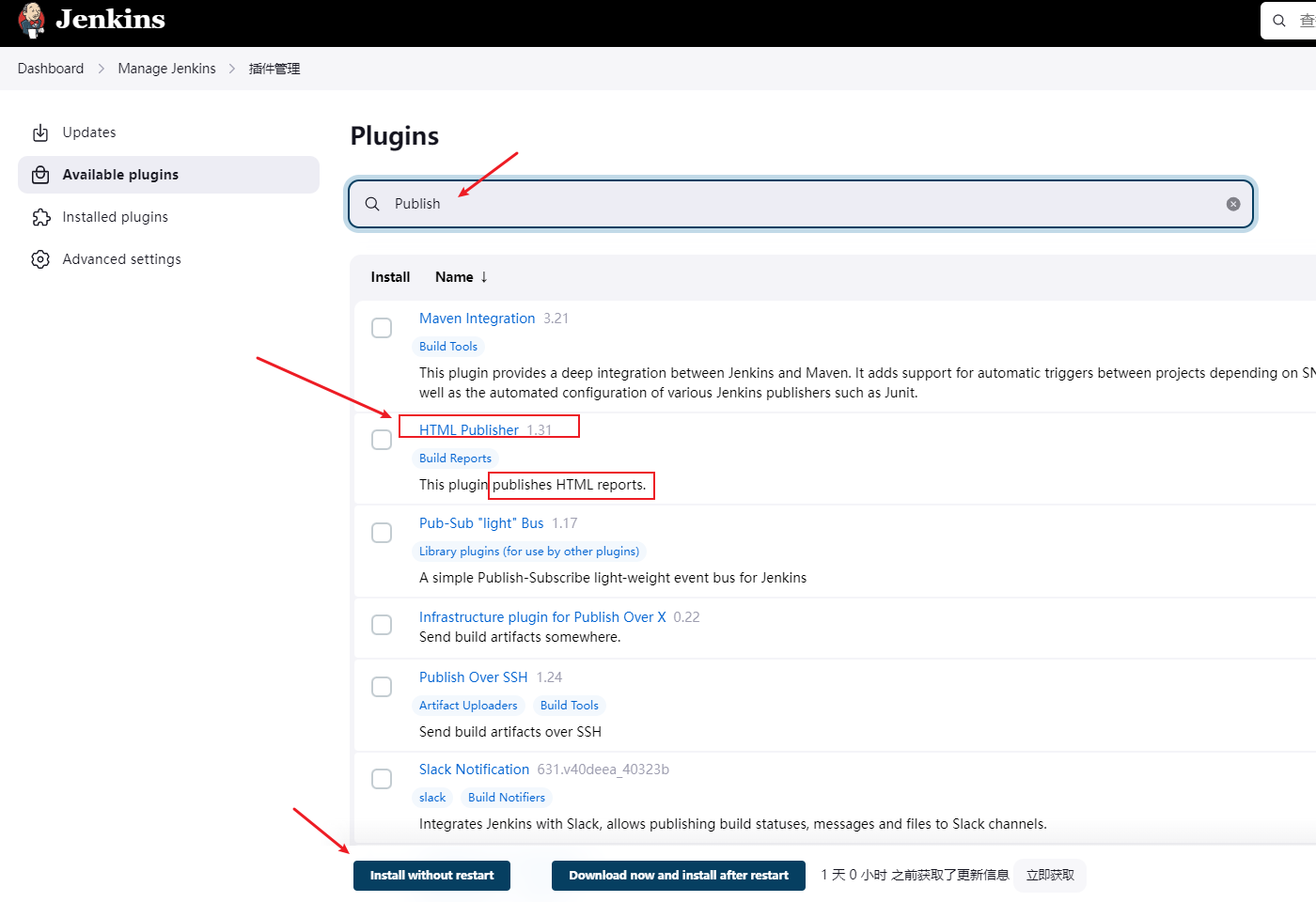Clear the plugin search with X icon

[x=1233, y=204]
